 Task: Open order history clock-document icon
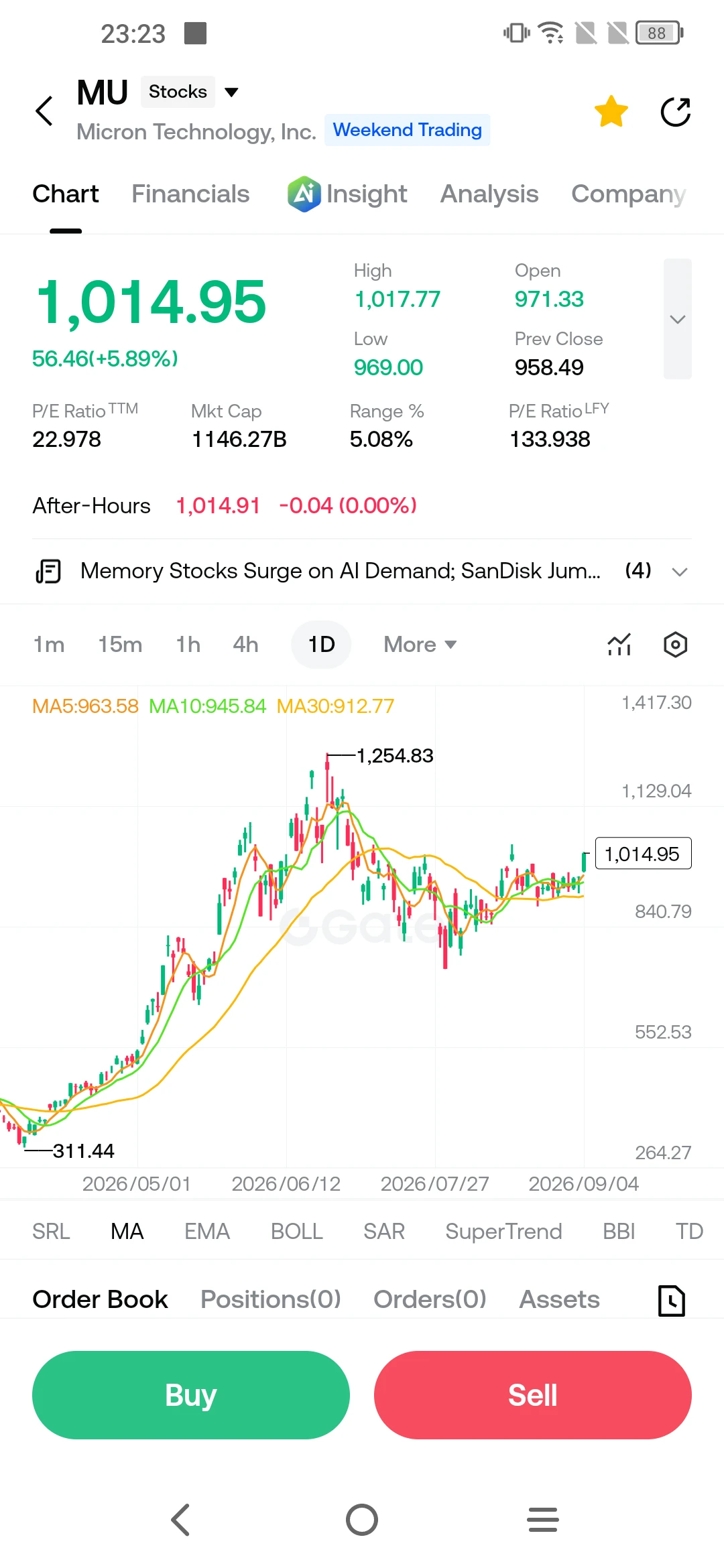click(672, 1301)
